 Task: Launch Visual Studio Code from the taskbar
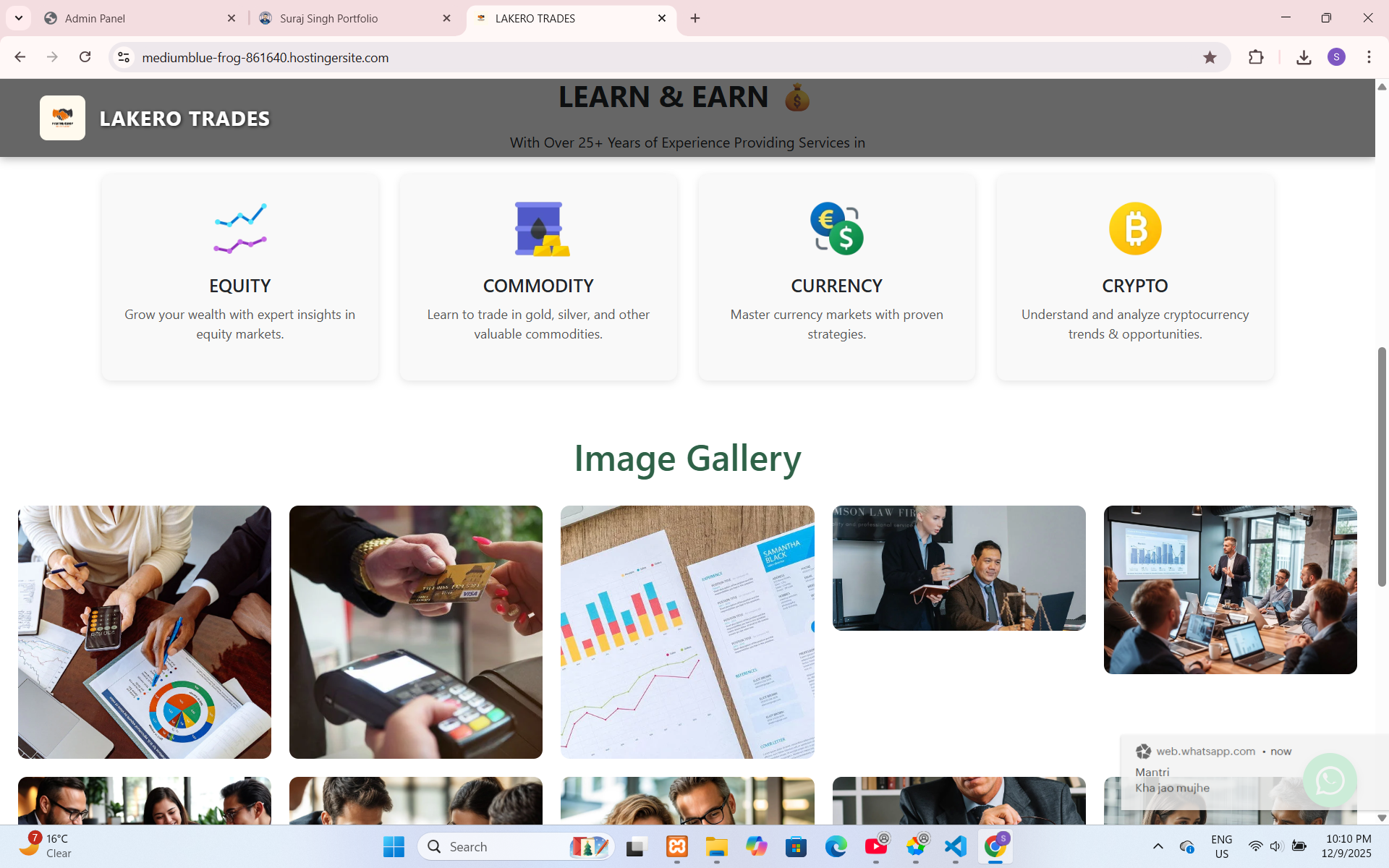click(x=955, y=846)
